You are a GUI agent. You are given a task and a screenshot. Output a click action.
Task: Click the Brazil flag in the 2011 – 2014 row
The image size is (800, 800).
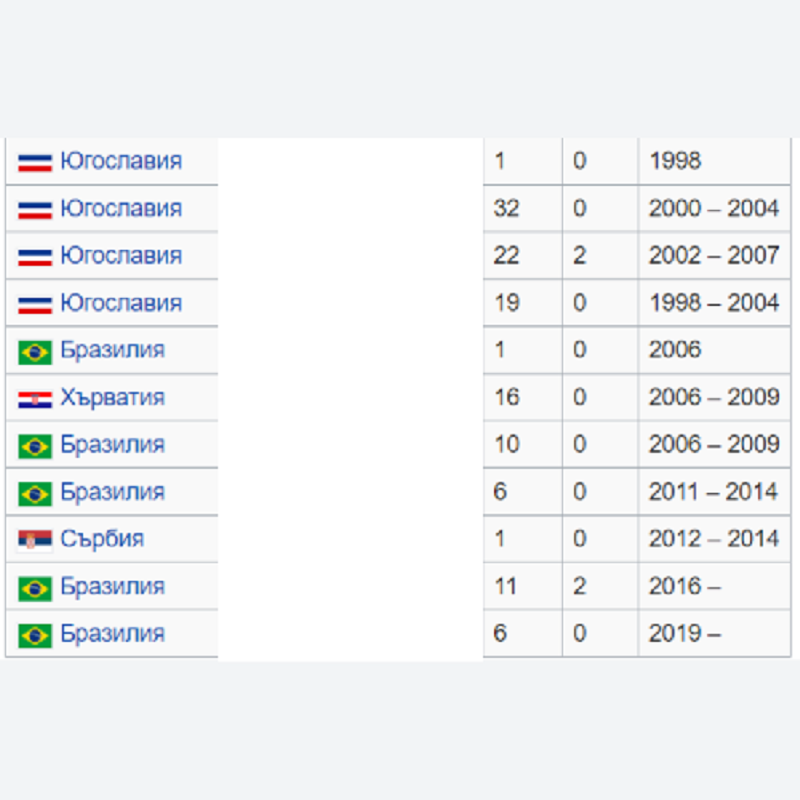[x=35, y=494]
